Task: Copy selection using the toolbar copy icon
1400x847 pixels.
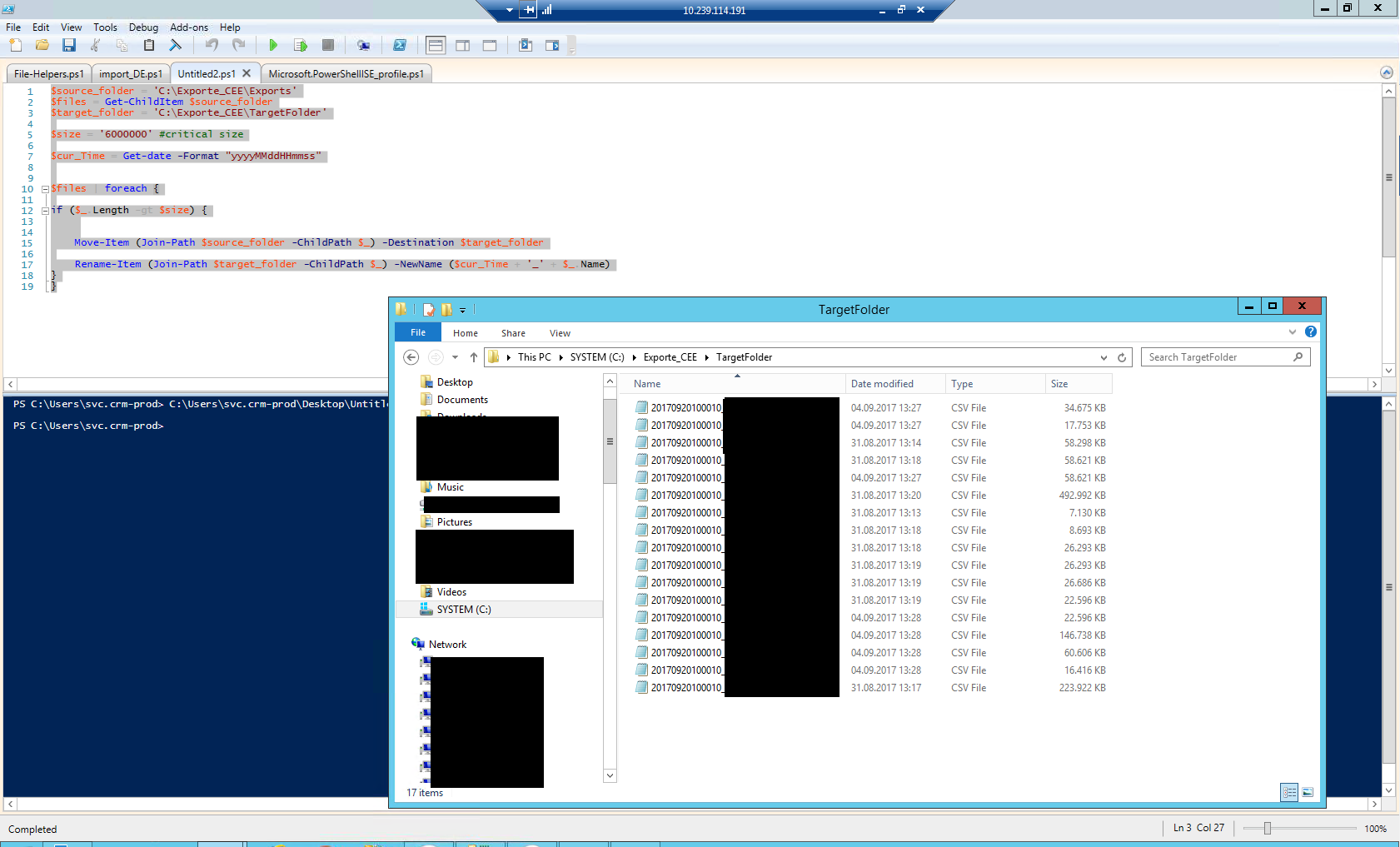Action: click(122, 45)
